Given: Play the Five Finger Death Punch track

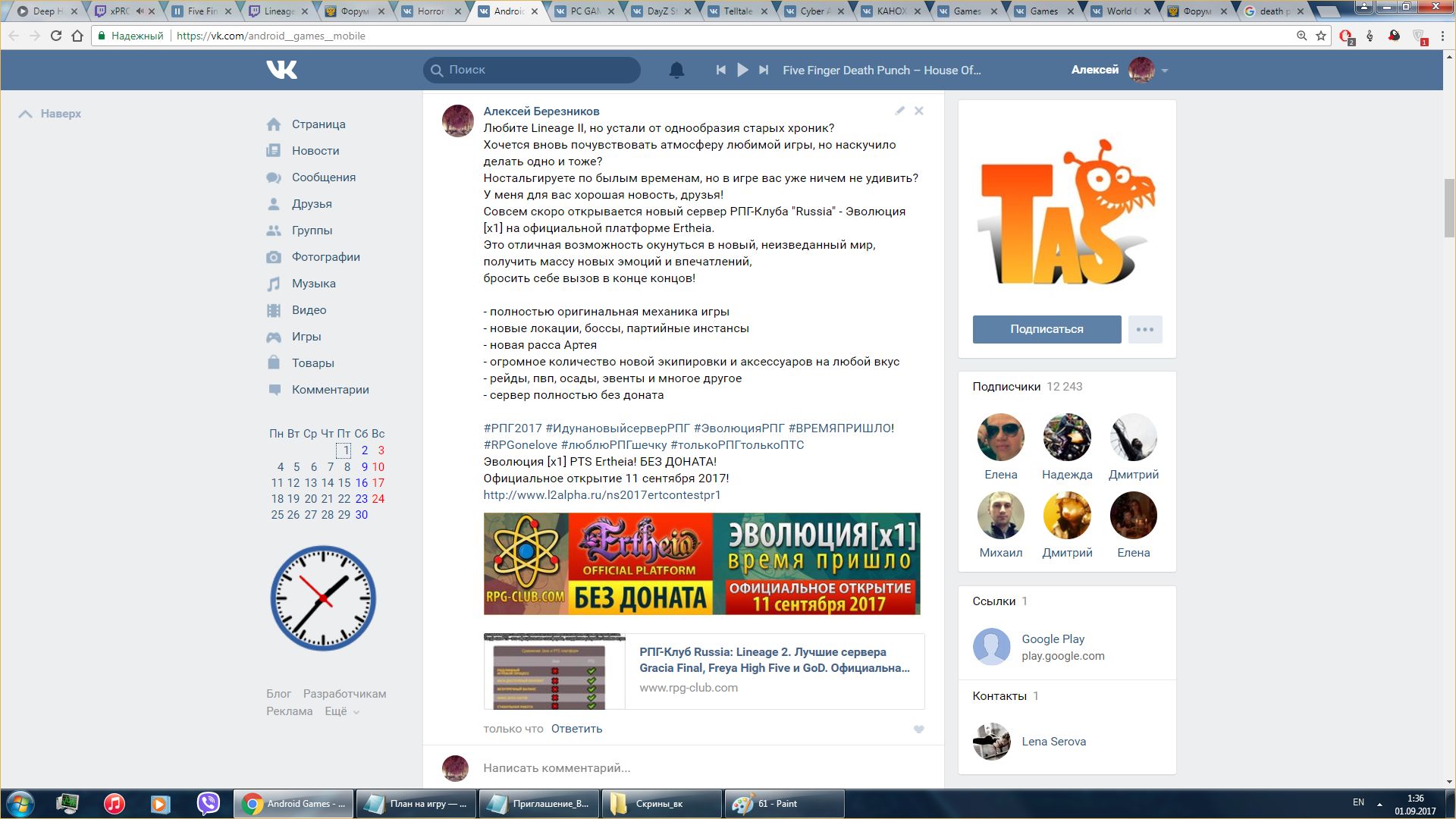Looking at the screenshot, I should (x=742, y=70).
